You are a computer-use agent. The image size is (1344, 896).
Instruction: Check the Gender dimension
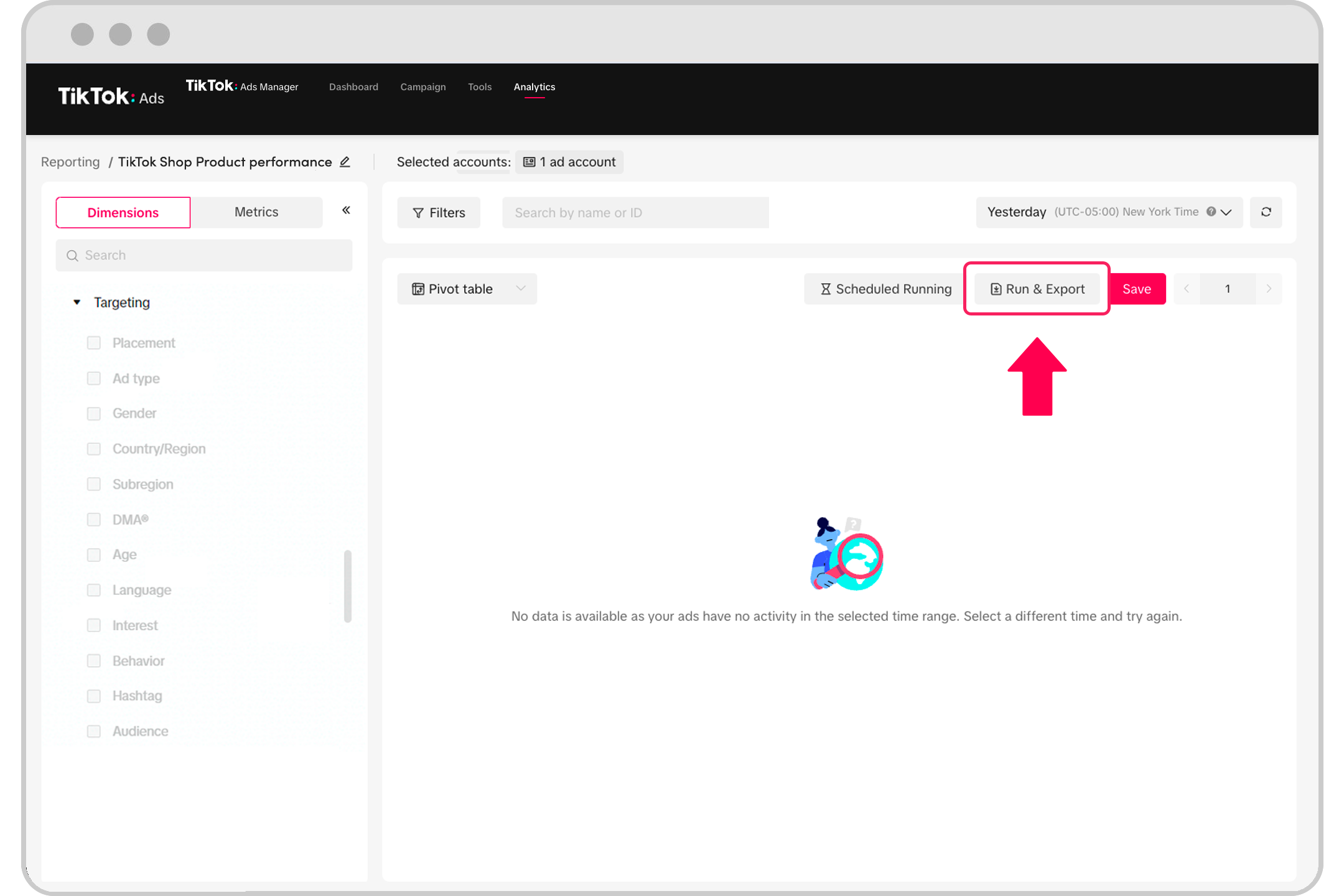(94, 414)
